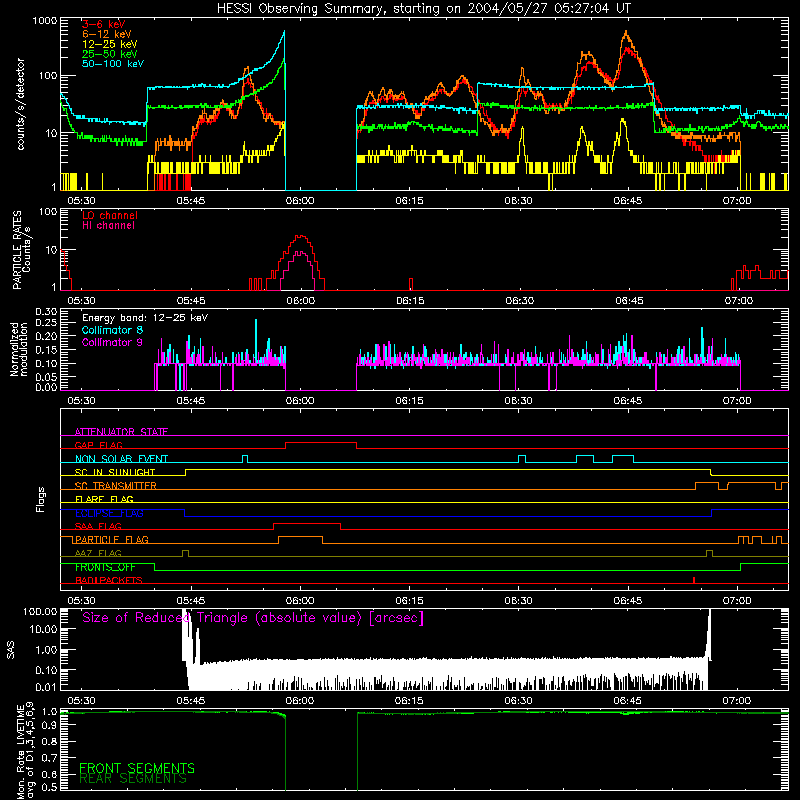
Task: Select the red 3-6 keV legend label
Action: pyautogui.click(x=104, y=24)
